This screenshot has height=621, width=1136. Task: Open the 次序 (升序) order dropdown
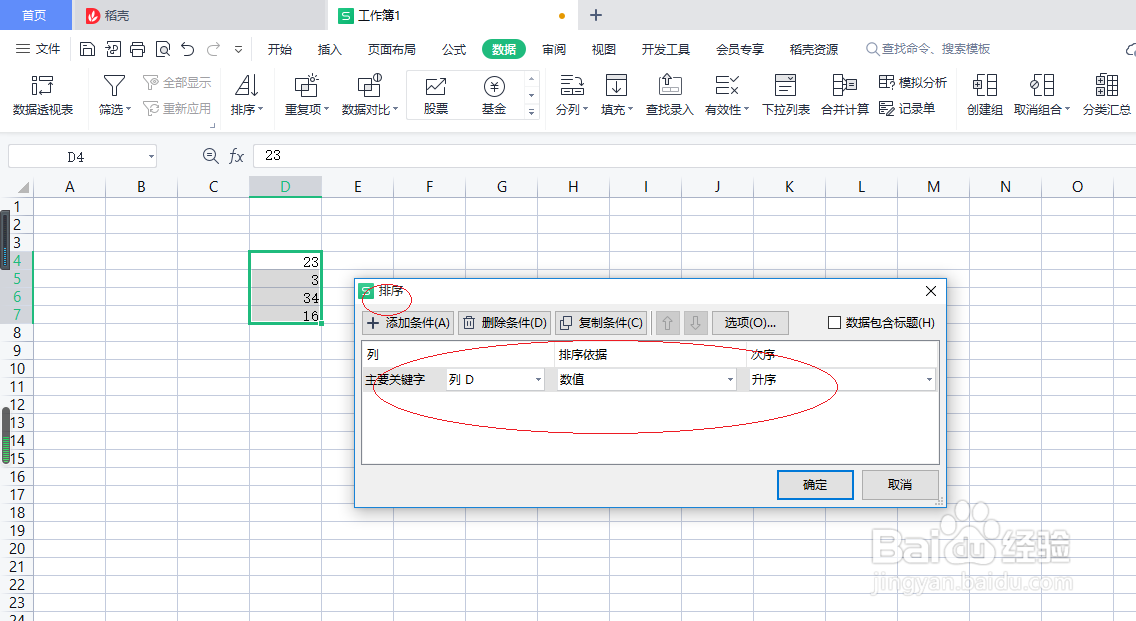pos(928,379)
